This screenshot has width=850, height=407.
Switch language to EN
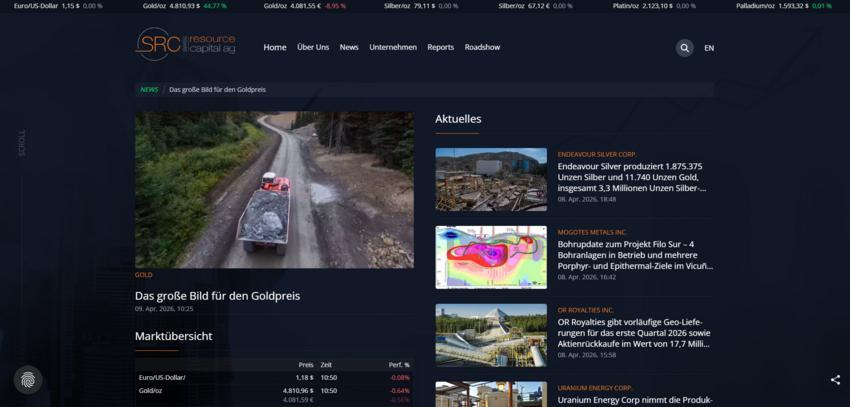pos(709,48)
